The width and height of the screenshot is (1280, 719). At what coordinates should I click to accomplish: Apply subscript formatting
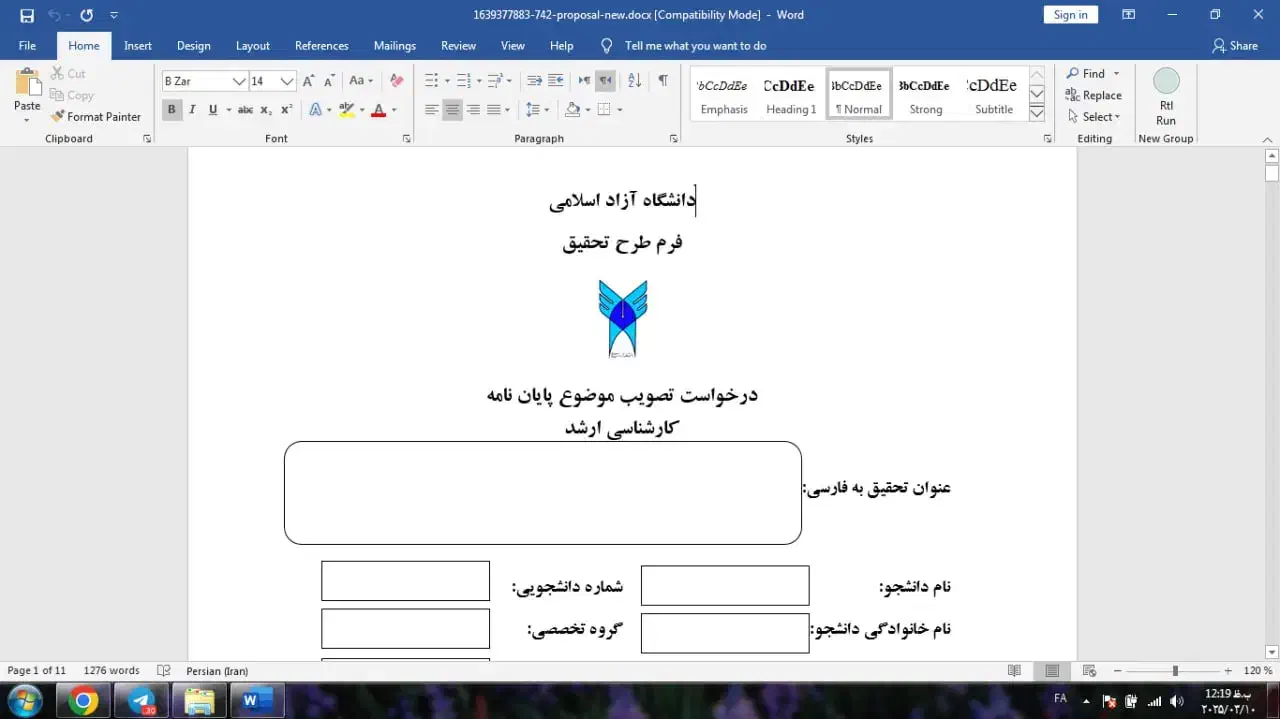pyautogui.click(x=266, y=110)
